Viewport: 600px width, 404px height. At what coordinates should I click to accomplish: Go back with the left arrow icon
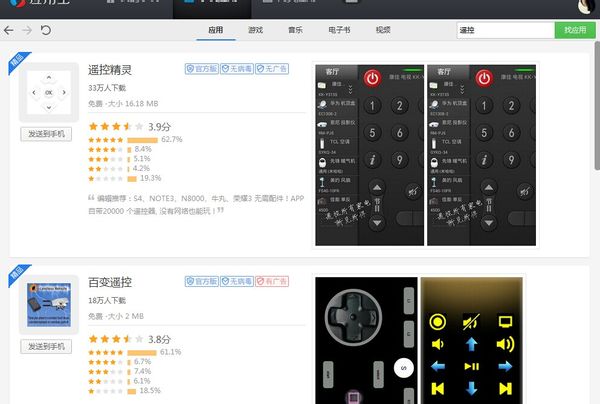click(8, 30)
